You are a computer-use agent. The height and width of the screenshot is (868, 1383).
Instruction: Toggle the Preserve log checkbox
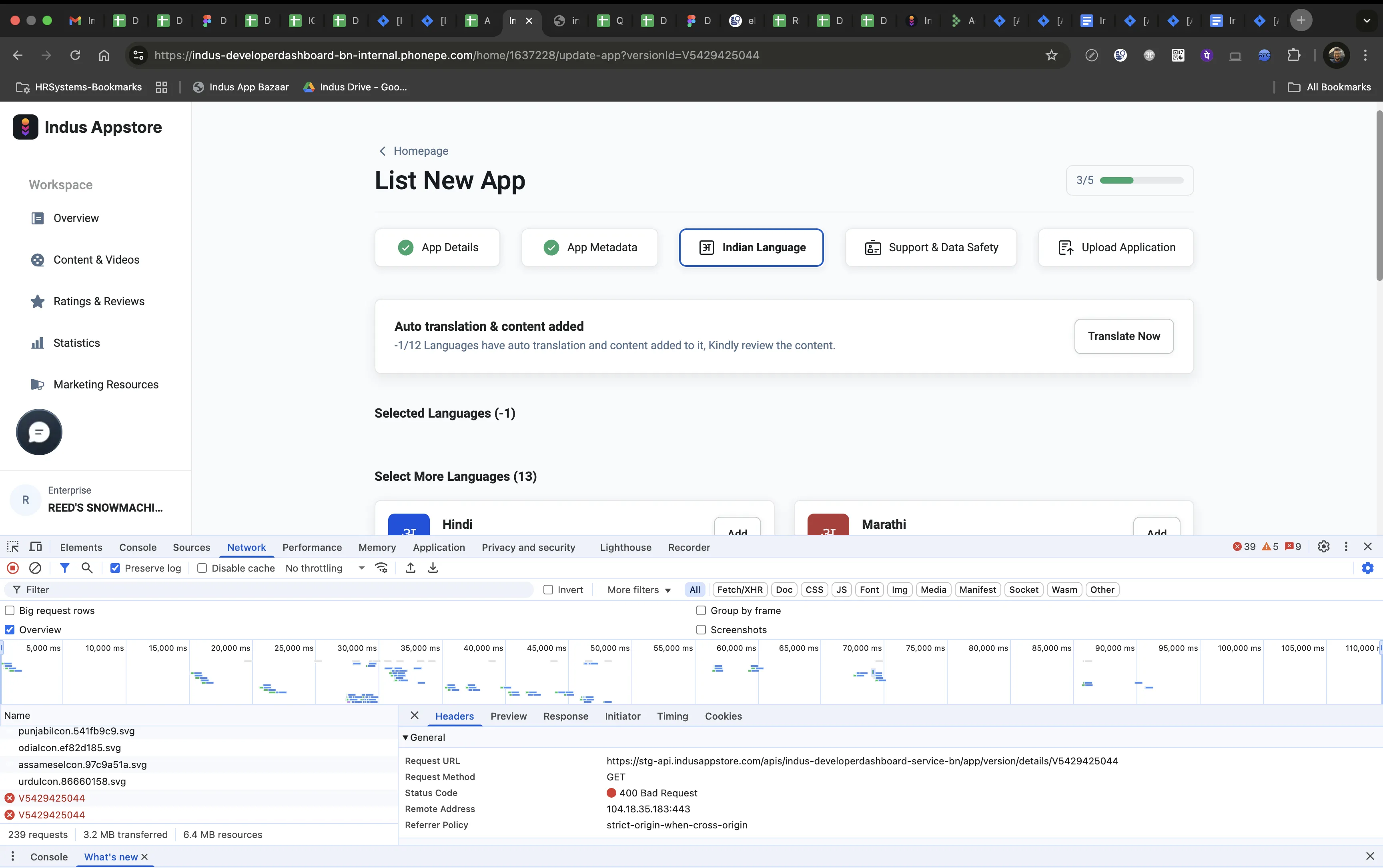115,568
